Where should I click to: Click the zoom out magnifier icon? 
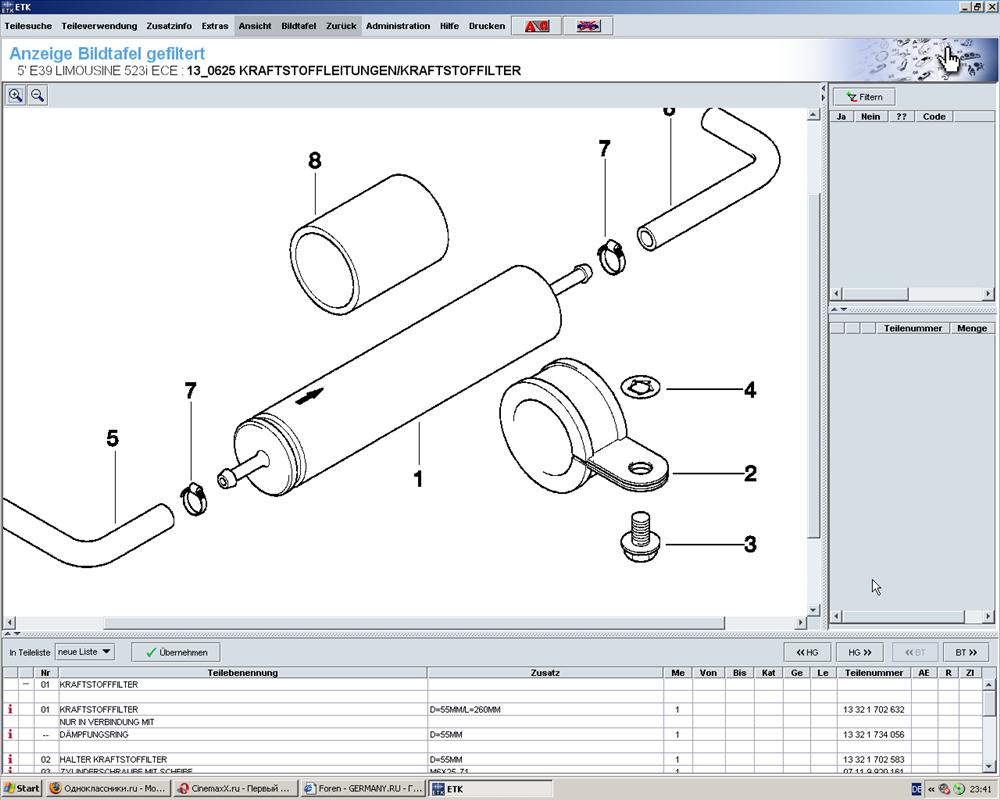38,96
